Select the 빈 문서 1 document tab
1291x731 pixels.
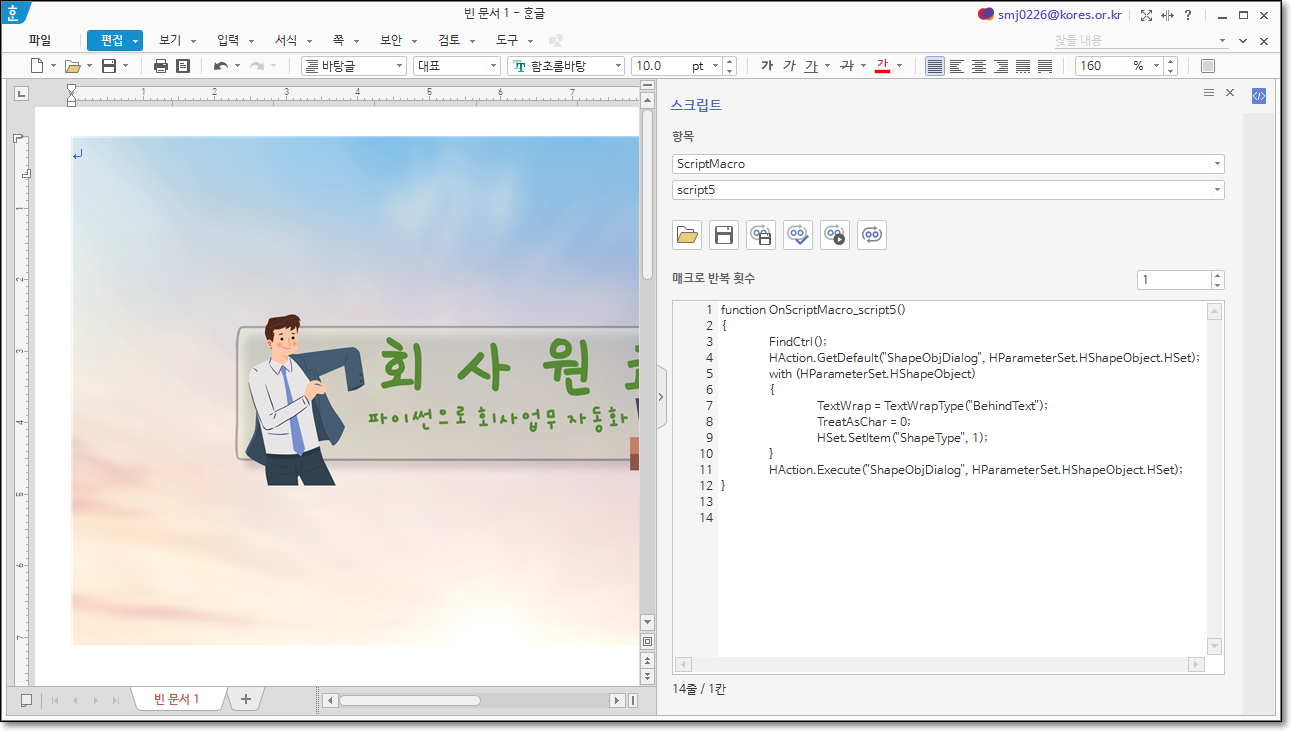177,699
